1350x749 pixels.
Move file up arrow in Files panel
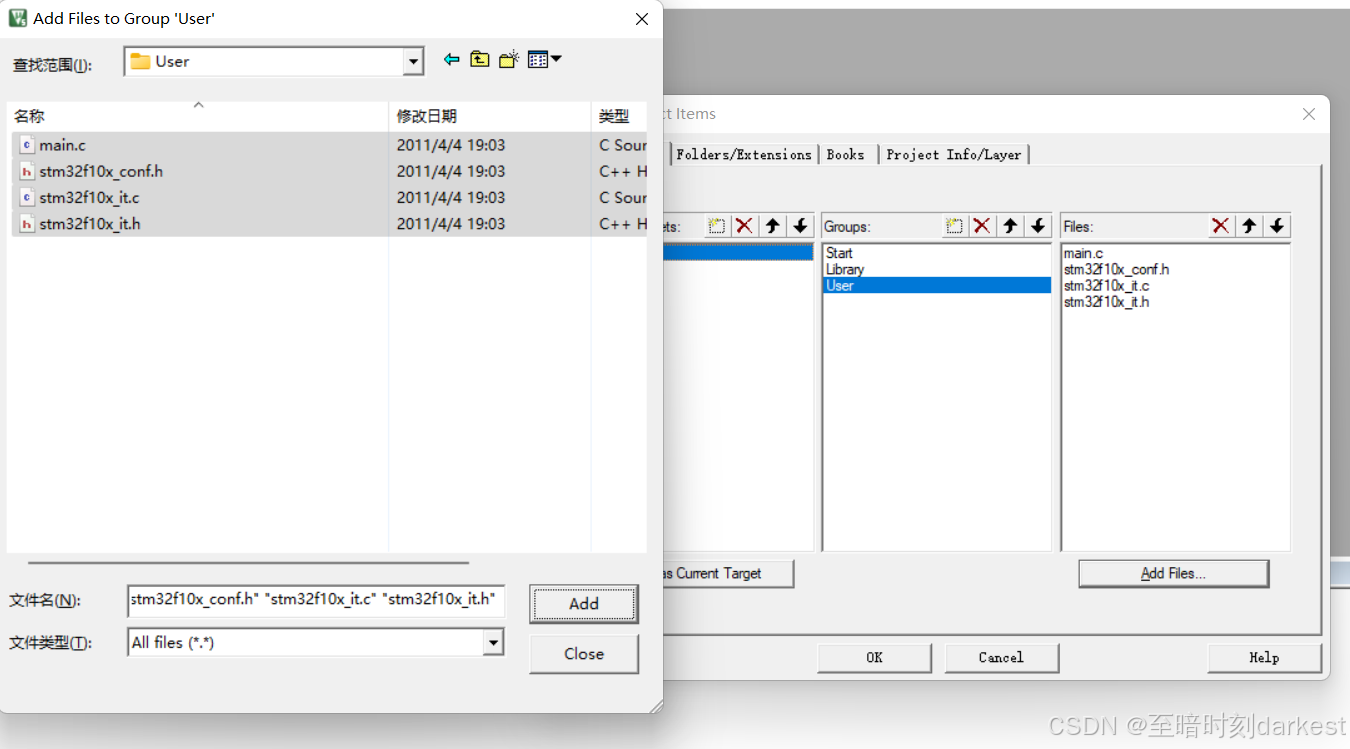[1249, 226]
